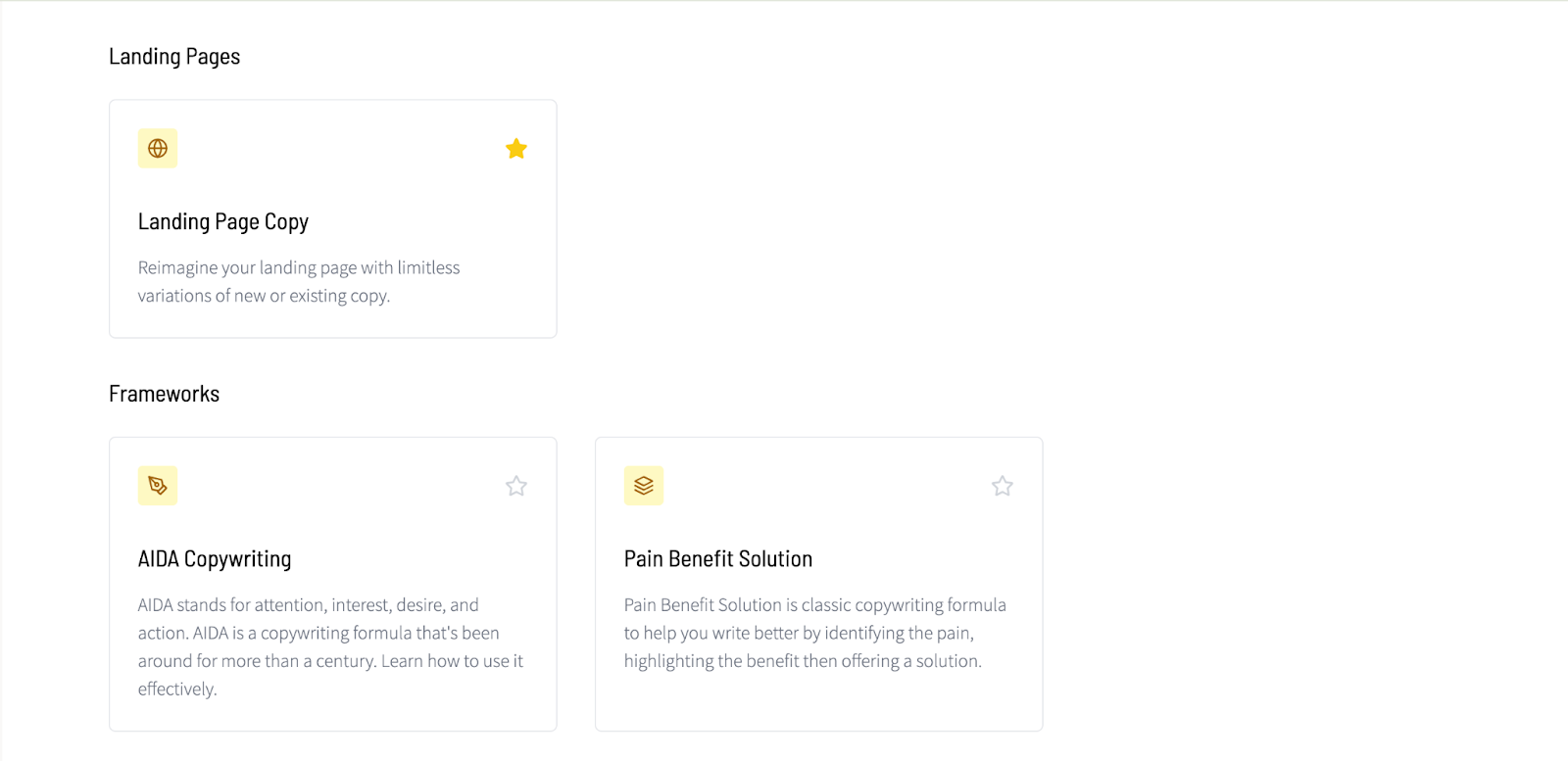
Task: Select the AIDA Copywriting card
Action: click(333, 584)
